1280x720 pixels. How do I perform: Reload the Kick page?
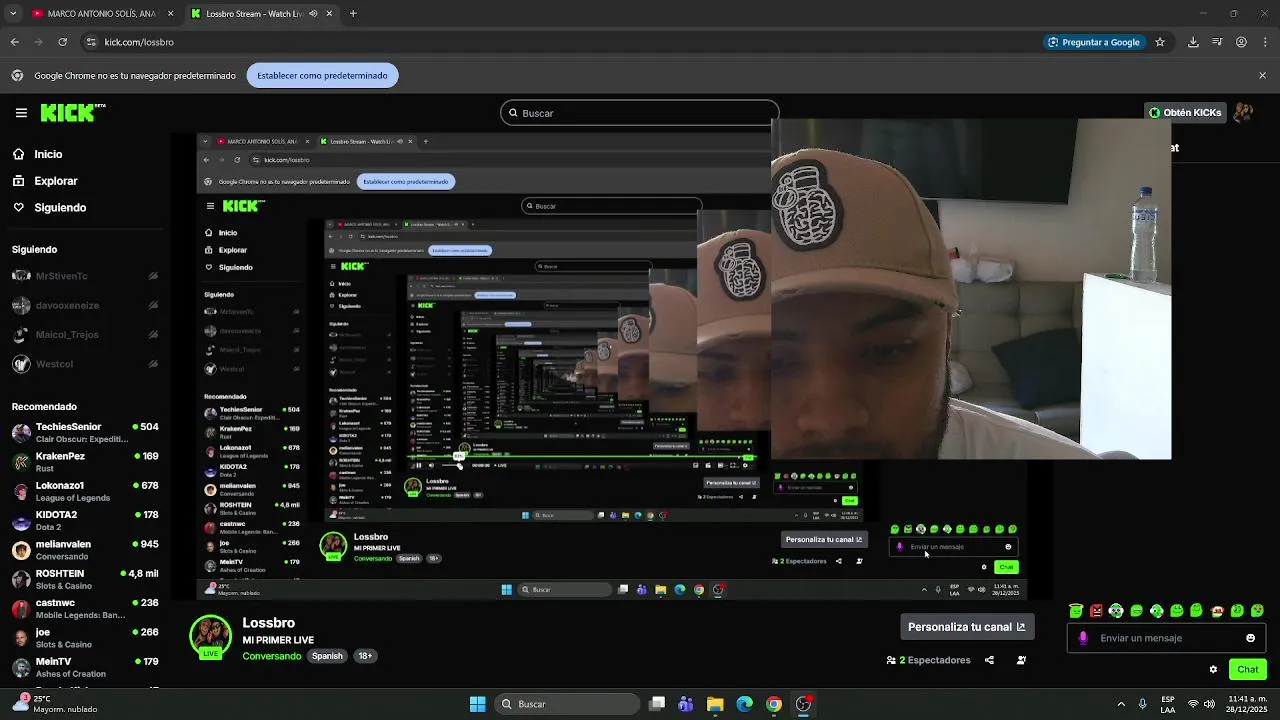point(62,42)
